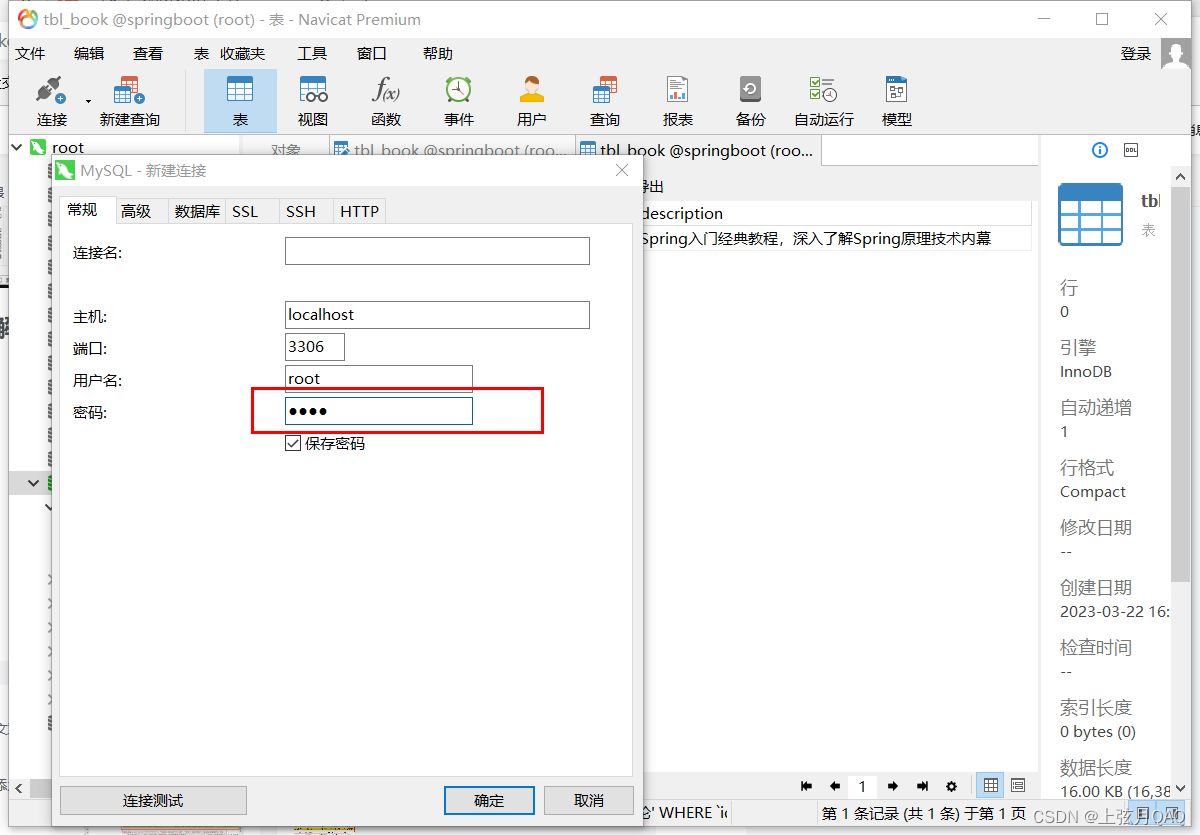Collapse the root connection in the sidebar
Viewport: 1200px width, 835px height.
point(16,147)
